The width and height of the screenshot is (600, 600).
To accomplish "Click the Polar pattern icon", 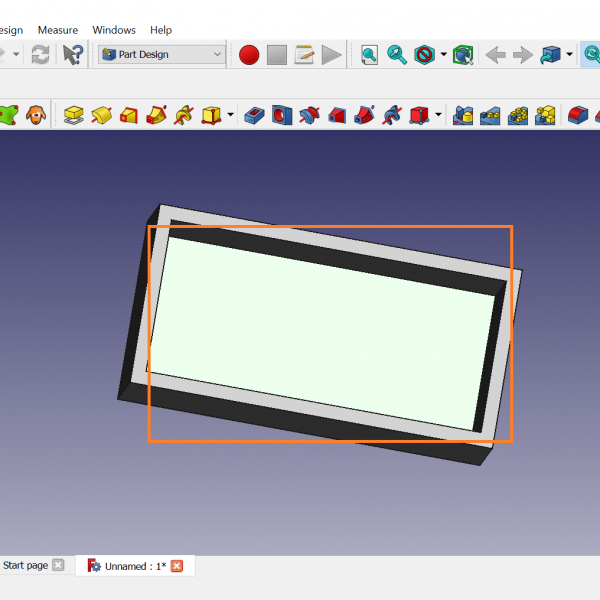I will tap(517, 115).
